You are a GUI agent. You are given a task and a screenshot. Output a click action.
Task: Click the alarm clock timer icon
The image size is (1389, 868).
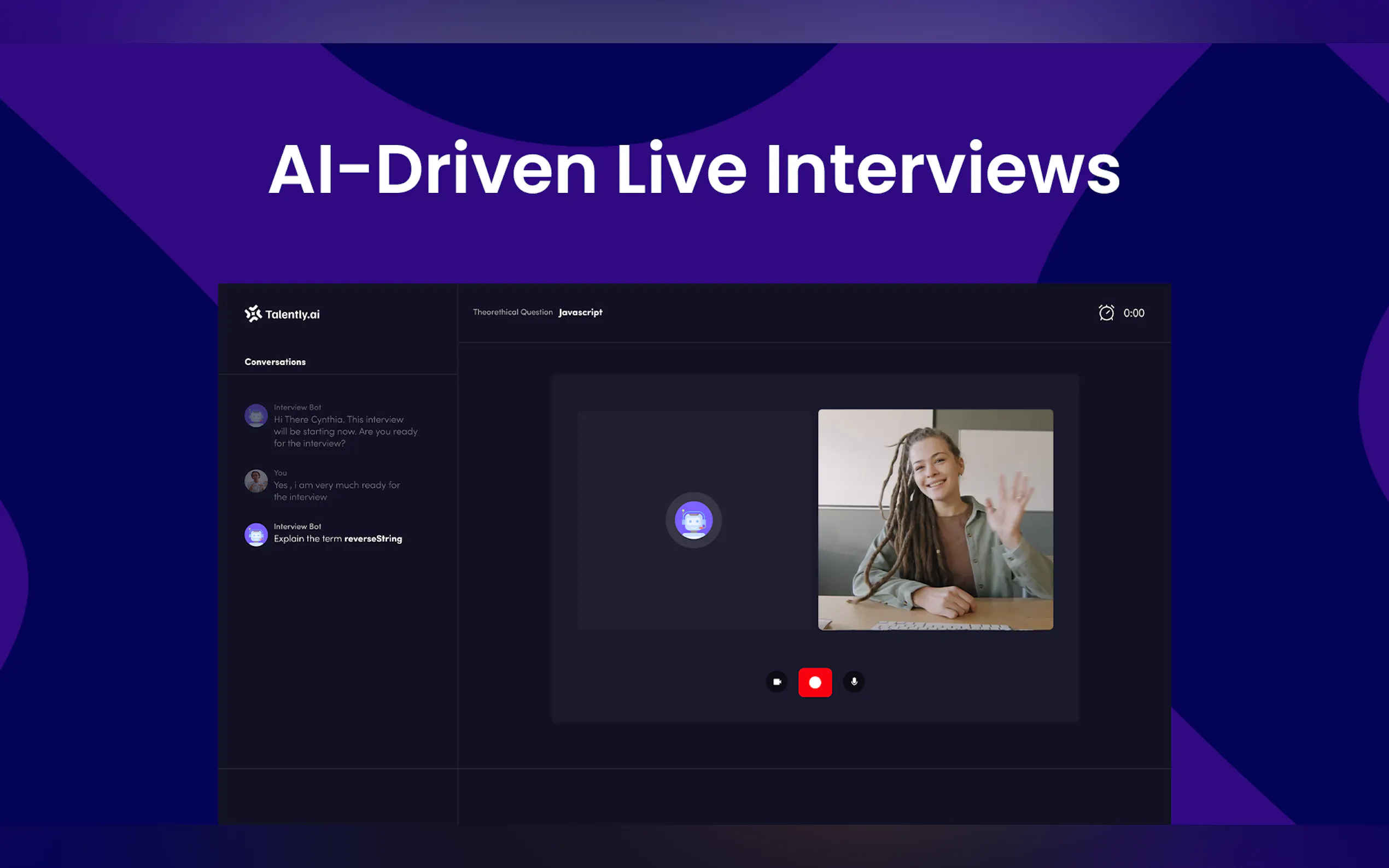tap(1106, 313)
